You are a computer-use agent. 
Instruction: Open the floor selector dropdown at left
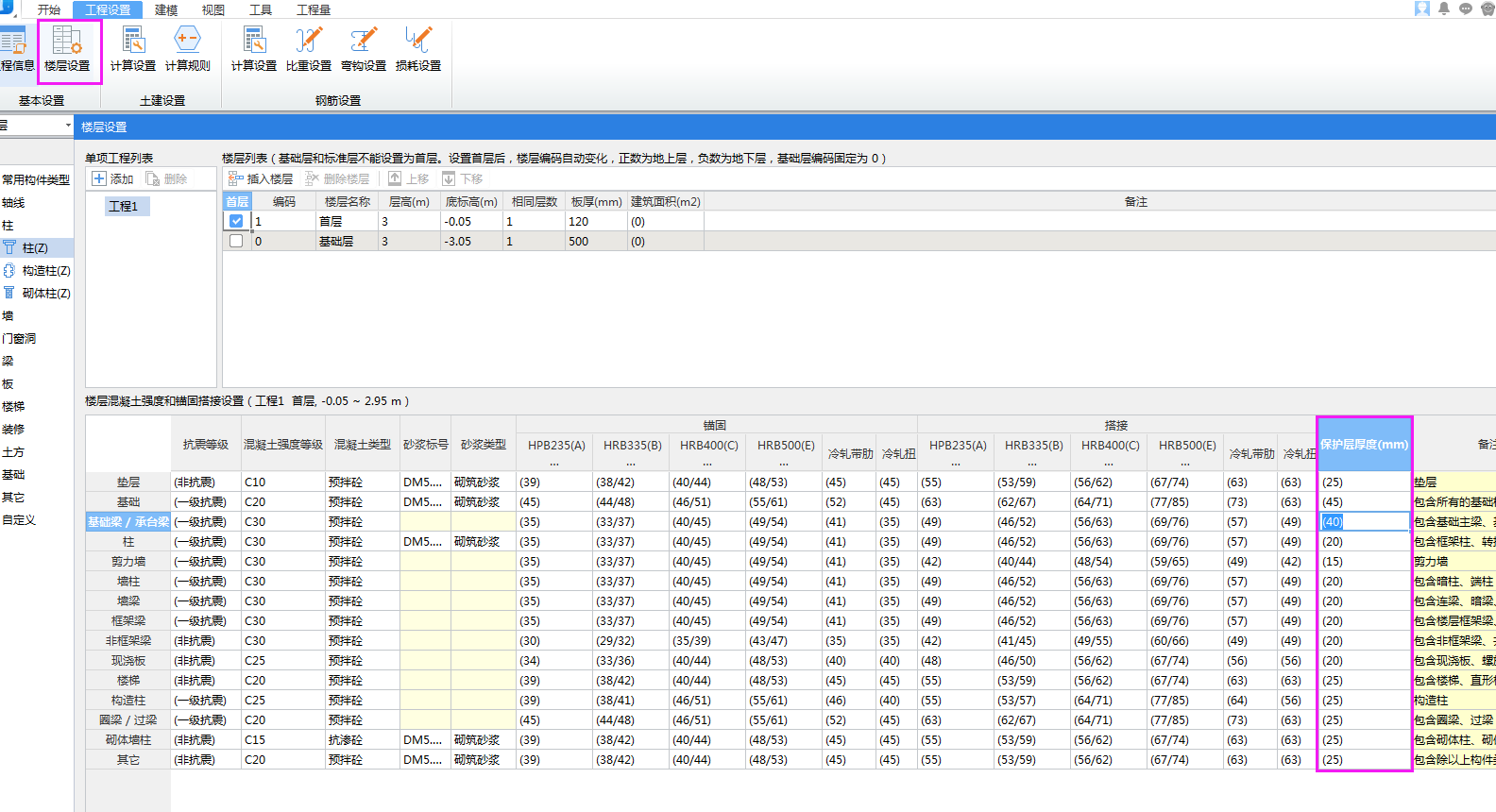pos(68,126)
